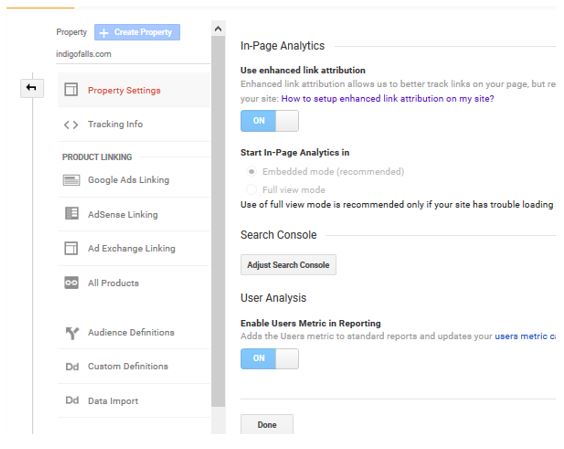Click the Ad Exchange Linking icon

[71, 248]
